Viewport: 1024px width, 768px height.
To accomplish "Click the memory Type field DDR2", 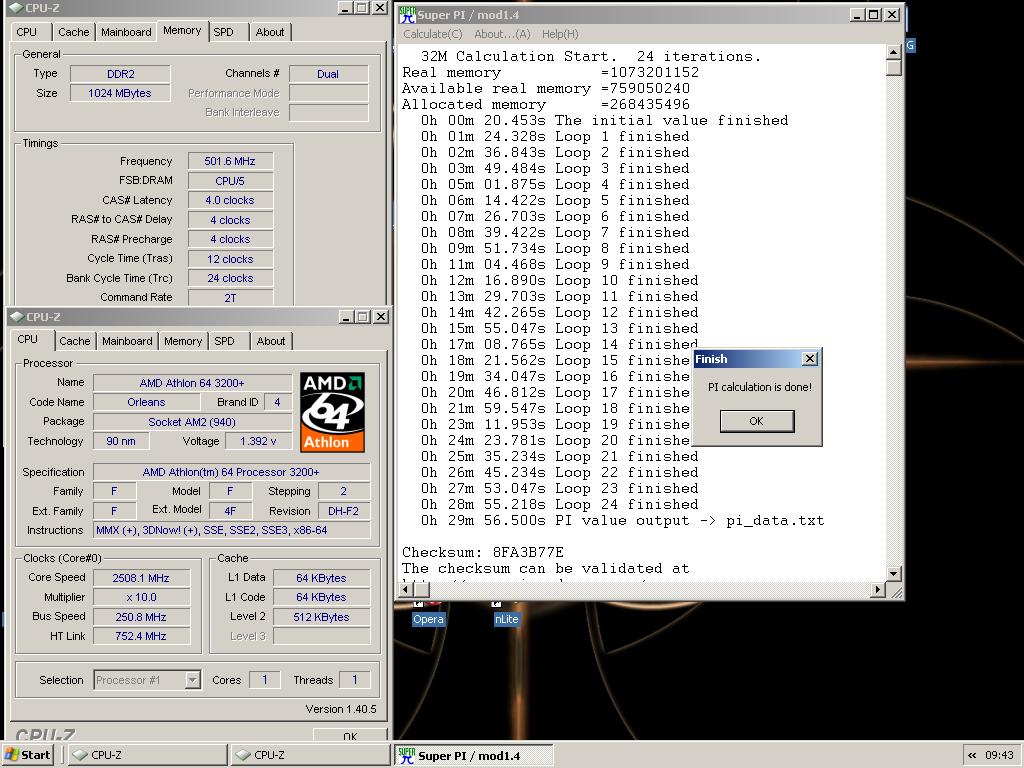I will pos(120,74).
